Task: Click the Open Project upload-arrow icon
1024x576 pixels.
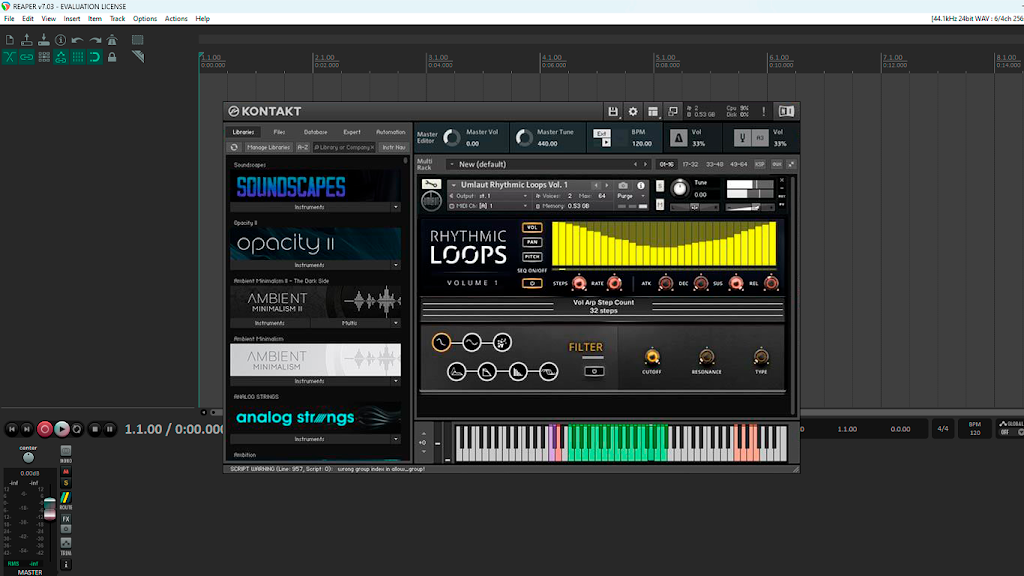Action: coord(27,40)
